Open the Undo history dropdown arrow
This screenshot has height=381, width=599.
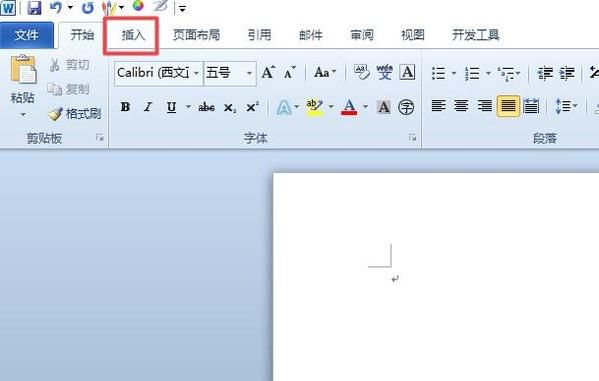coord(70,7)
